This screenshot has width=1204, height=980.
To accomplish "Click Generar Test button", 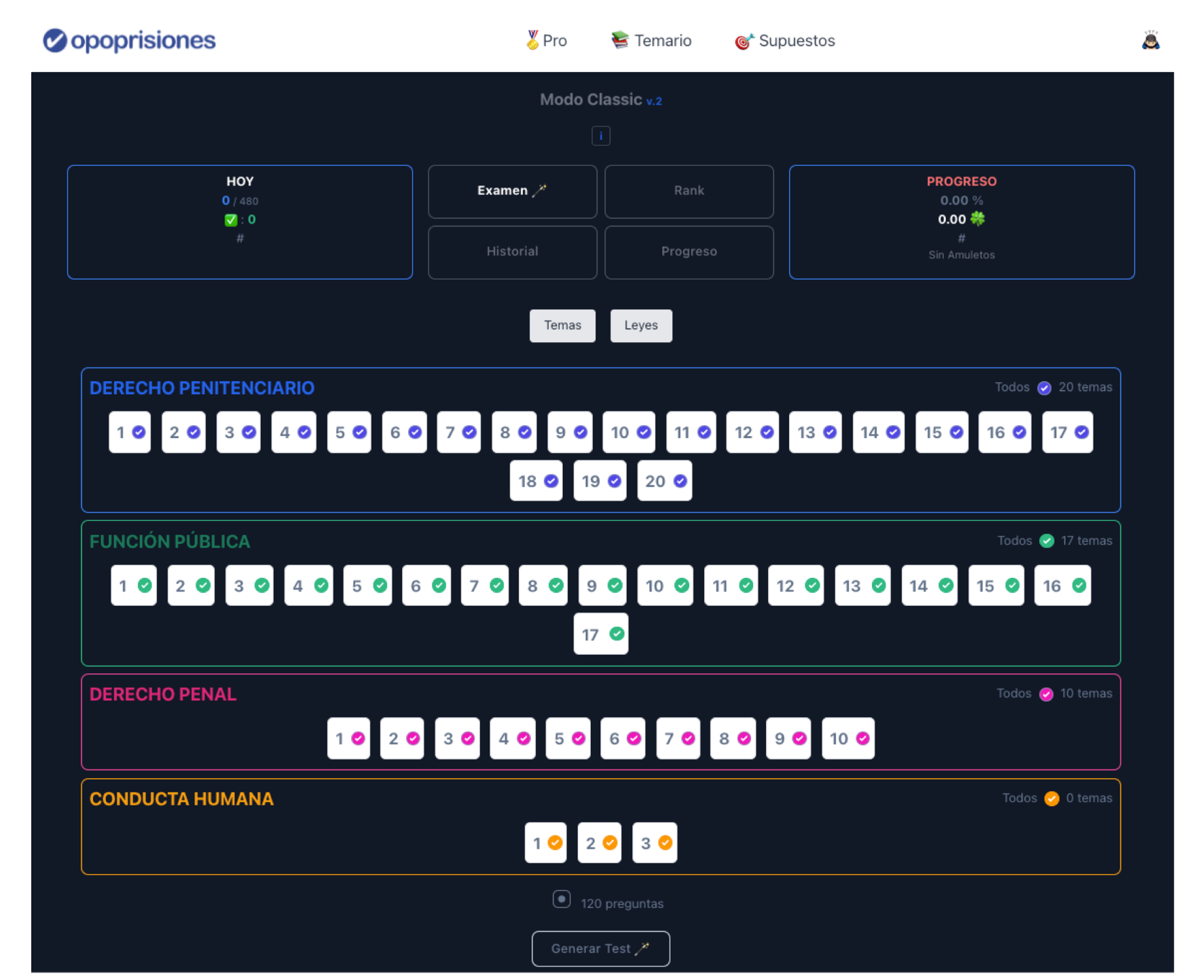I will [x=600, y=948].
